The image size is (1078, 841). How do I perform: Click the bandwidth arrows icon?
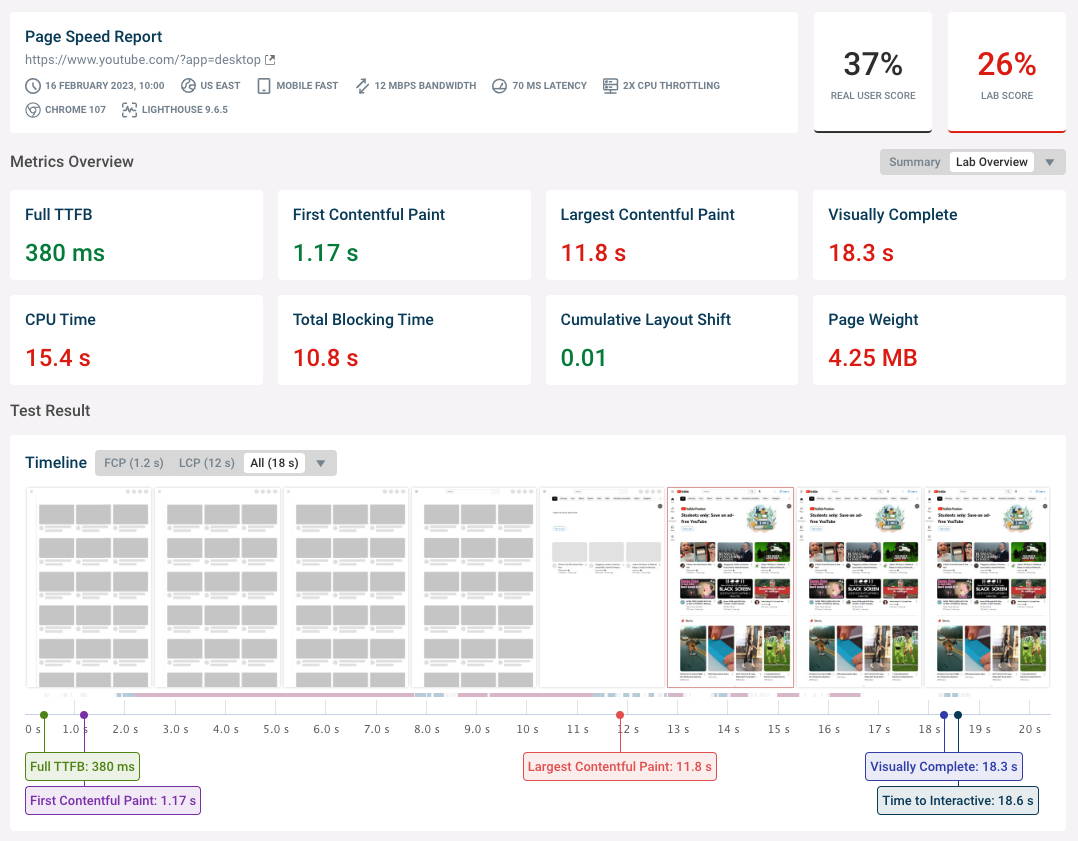pos(362,86)
